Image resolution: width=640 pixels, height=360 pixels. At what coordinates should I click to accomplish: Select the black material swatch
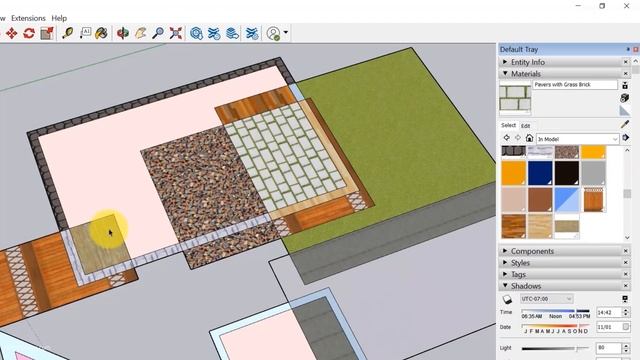[x=567, y=173]
